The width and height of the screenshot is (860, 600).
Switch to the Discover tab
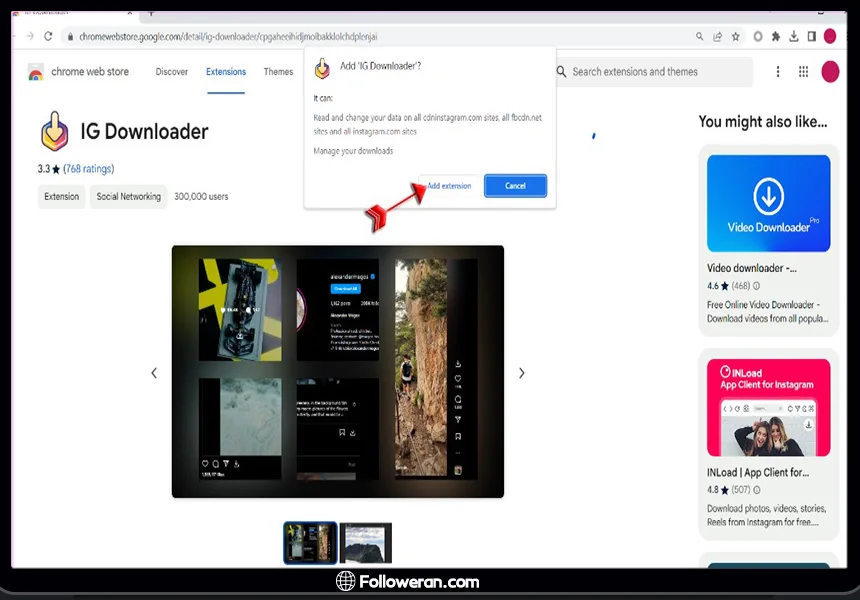(172, 72)
